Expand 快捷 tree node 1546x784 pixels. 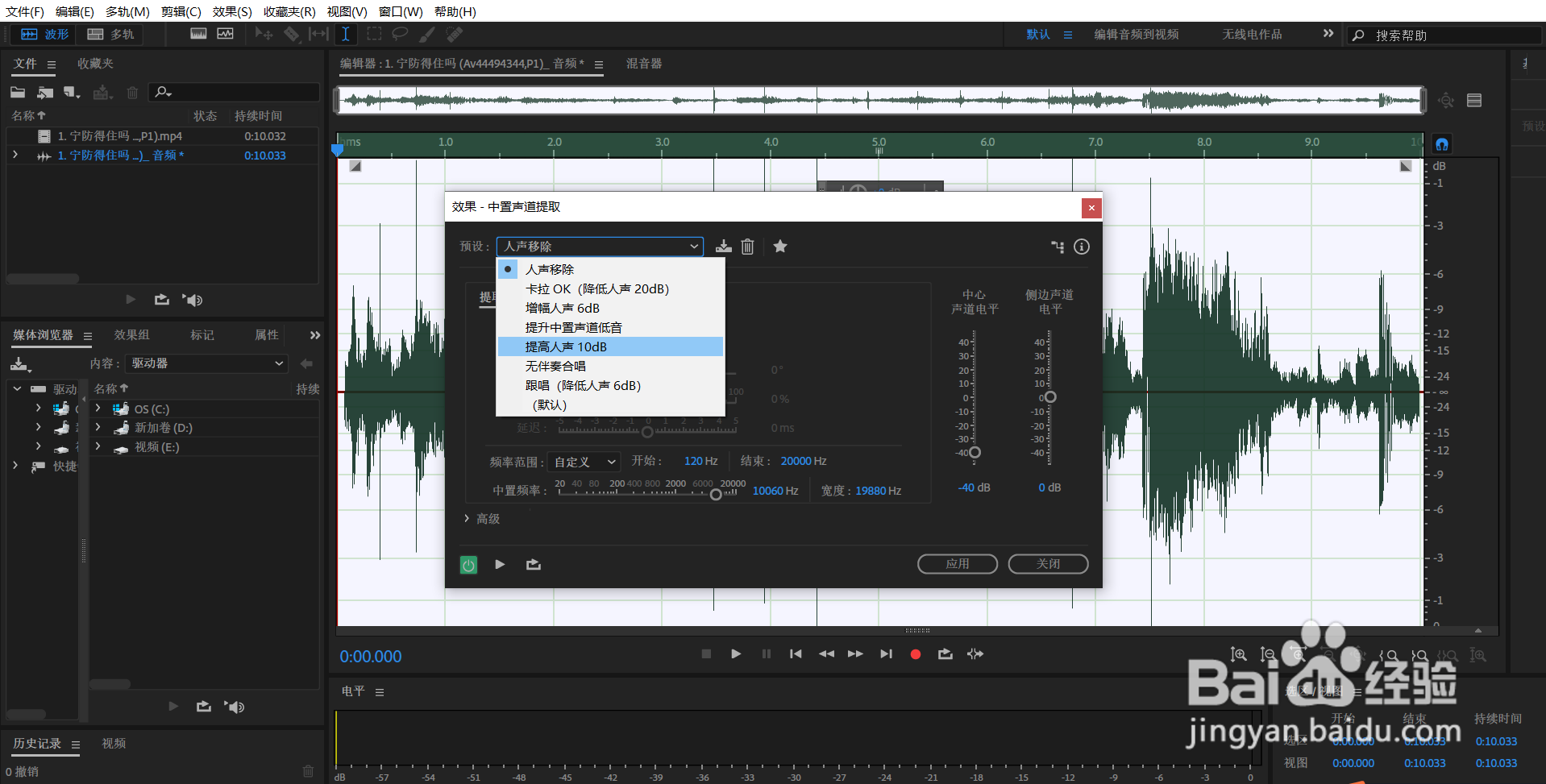tap(15, 466)
